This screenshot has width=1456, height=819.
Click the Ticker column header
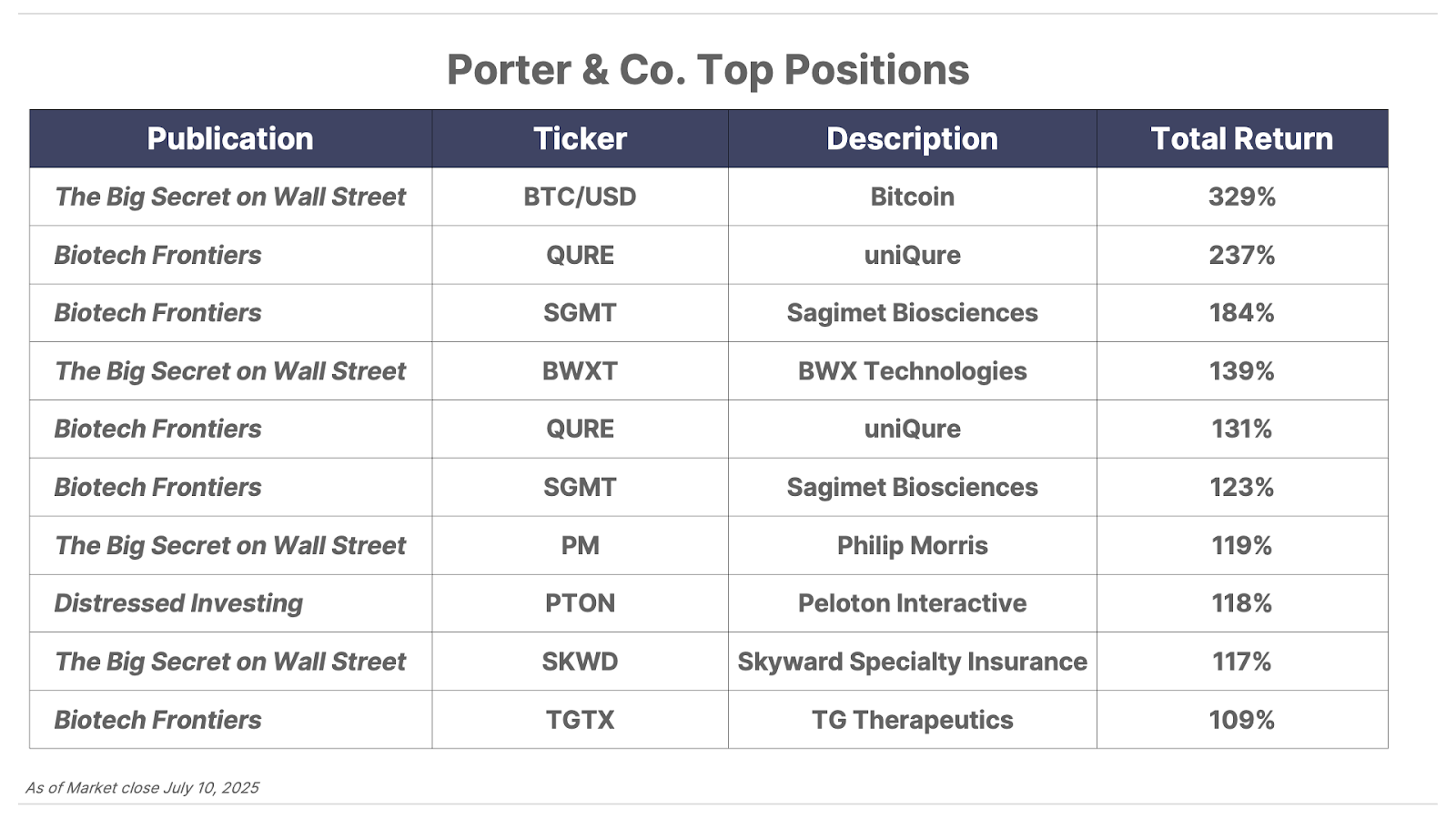point(580,138)
